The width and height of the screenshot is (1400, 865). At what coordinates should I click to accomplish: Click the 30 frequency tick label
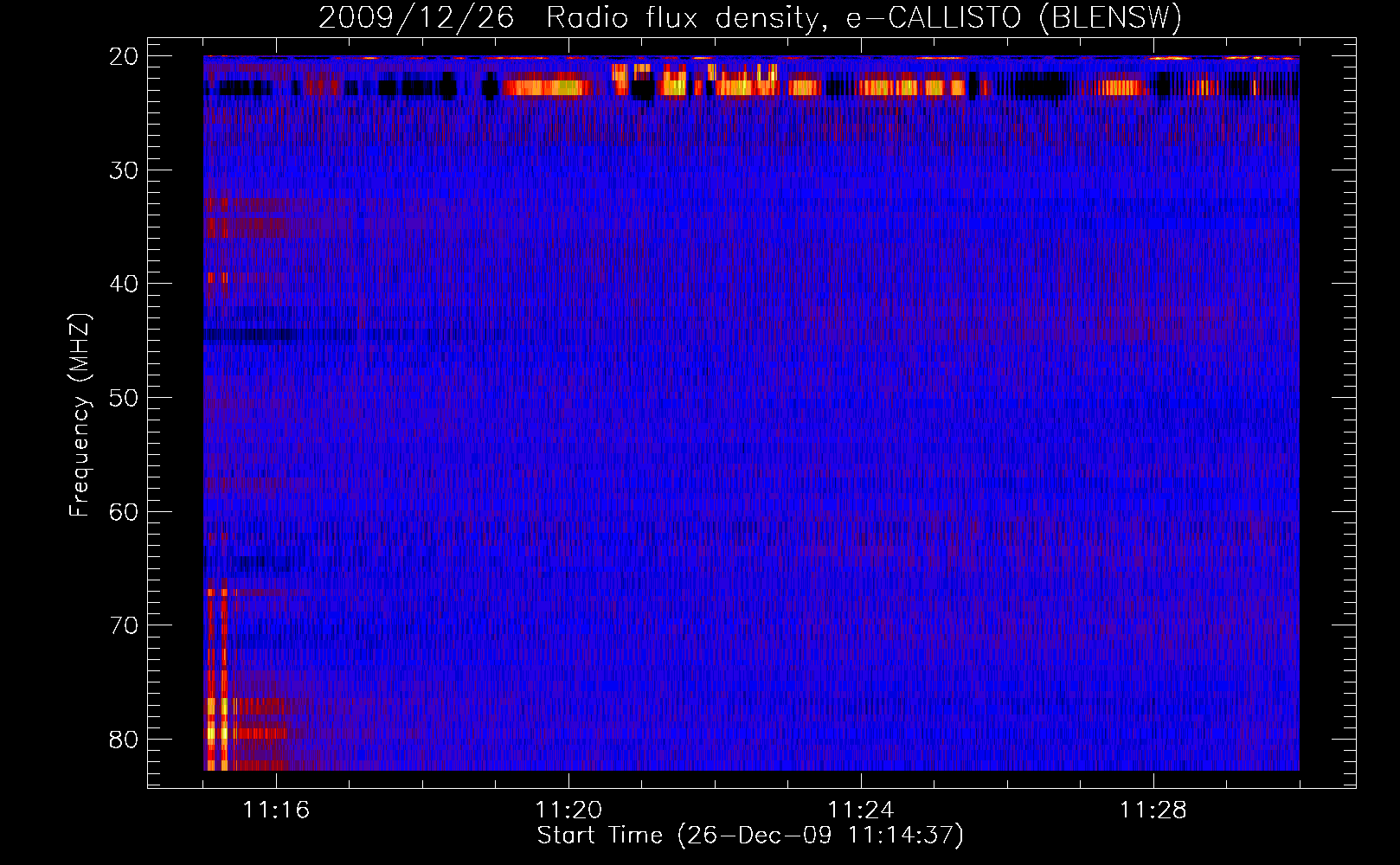tap(124, 170)
